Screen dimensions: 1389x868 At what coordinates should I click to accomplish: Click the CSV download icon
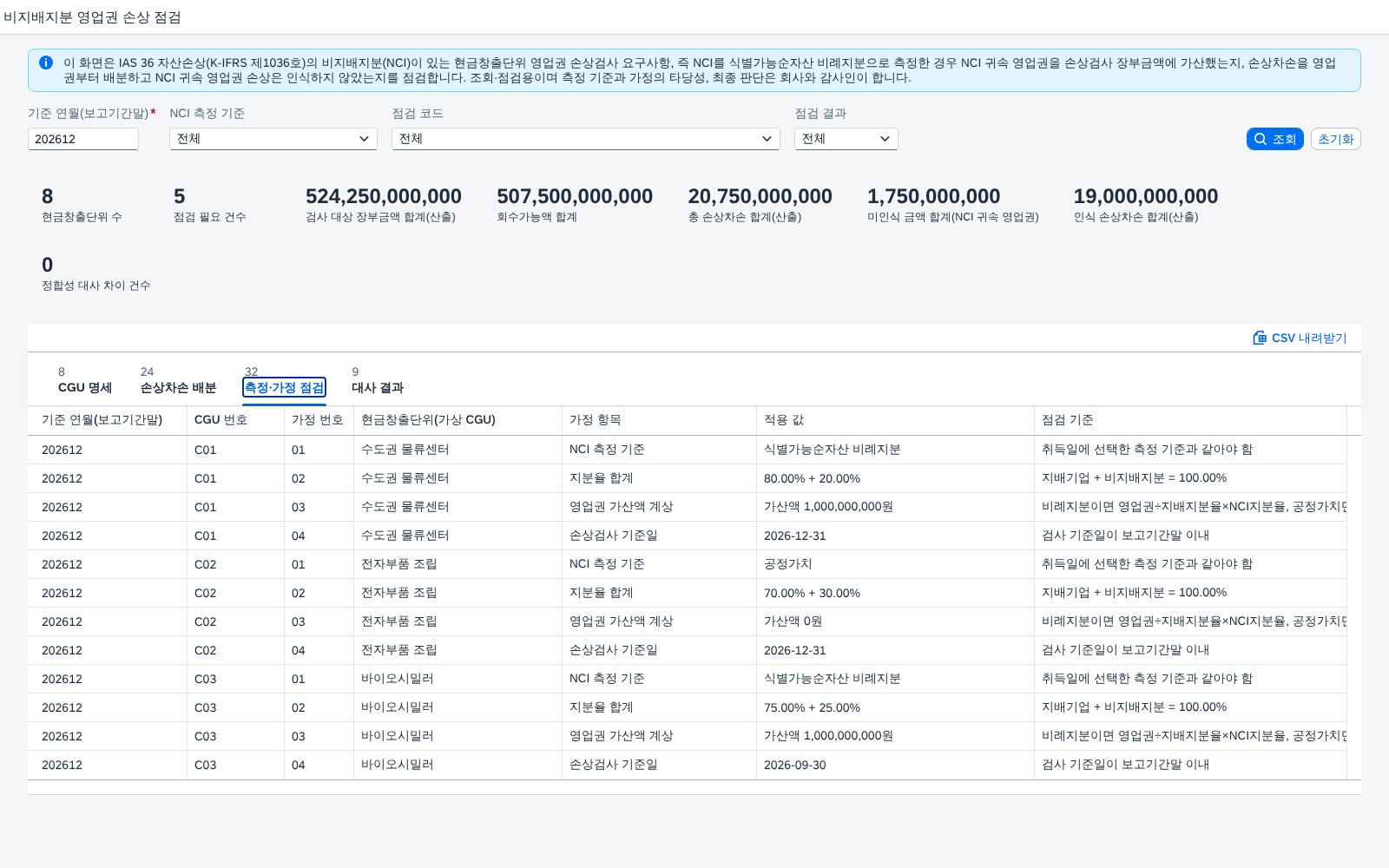click(1260, 338)
